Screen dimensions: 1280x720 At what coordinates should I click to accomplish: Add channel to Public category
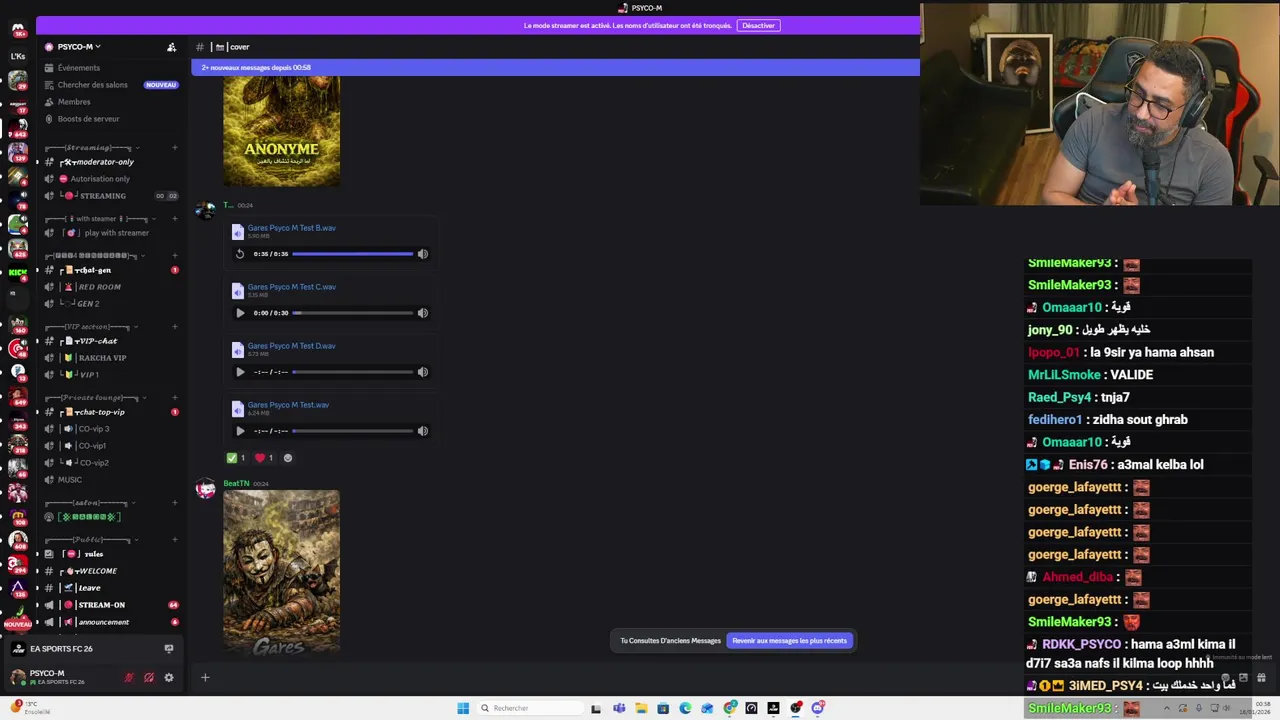[174, 539]
